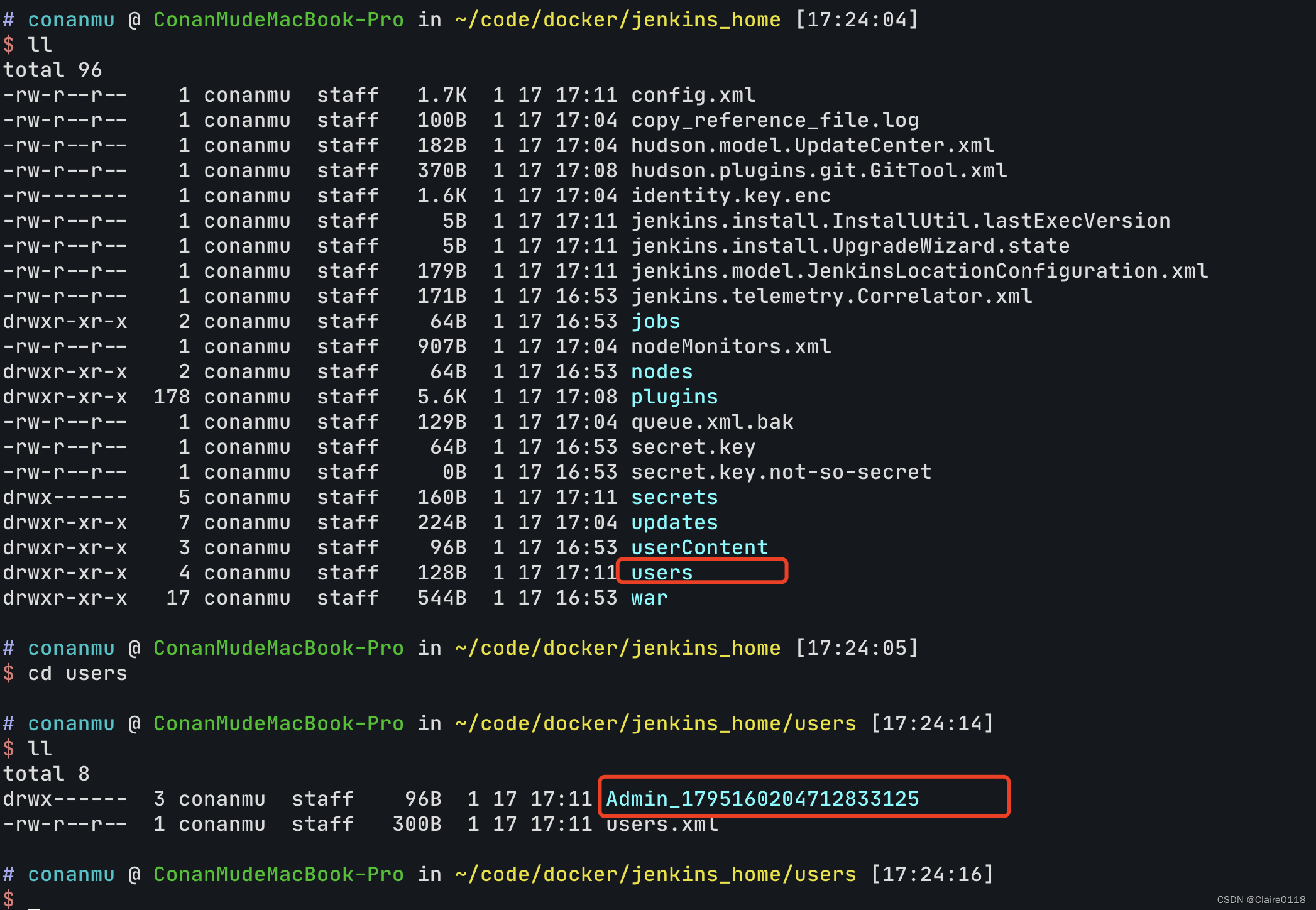Click the users.xml filename
The image size is (1316, 910).
pos(661,825)
